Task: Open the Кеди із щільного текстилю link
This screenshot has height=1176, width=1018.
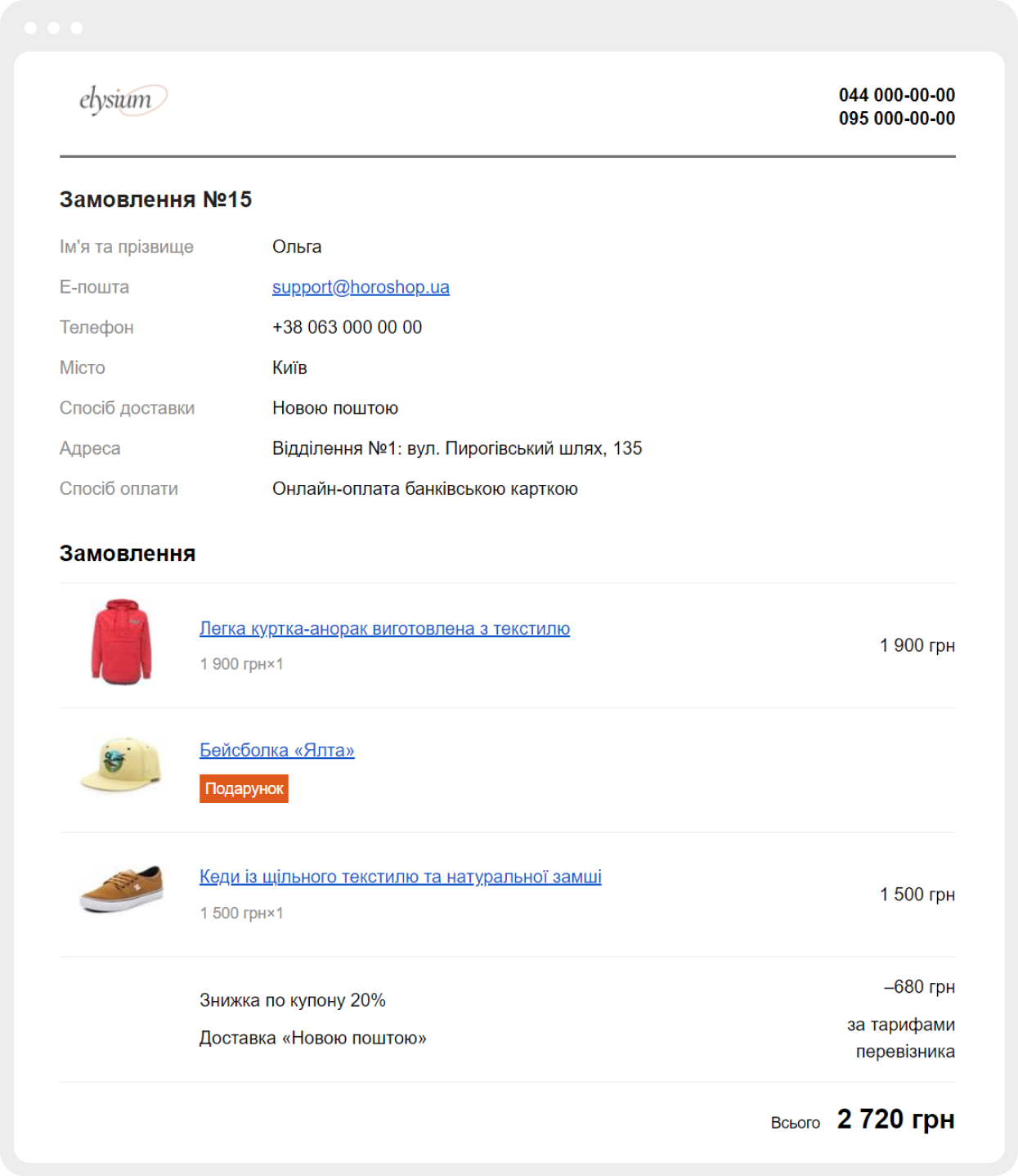Action: pyautogui.click(x=401, y=877)
